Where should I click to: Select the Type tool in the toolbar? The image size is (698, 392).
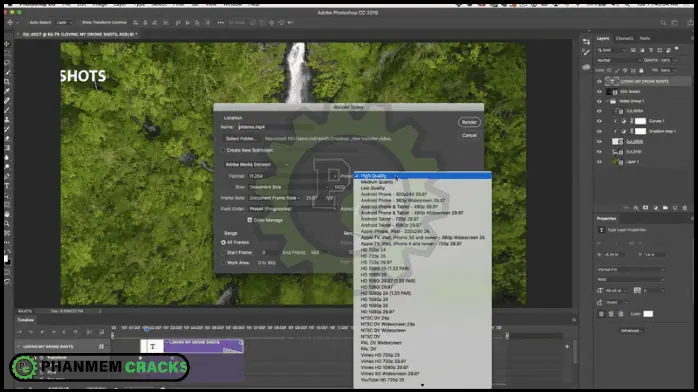pos(7,186)
